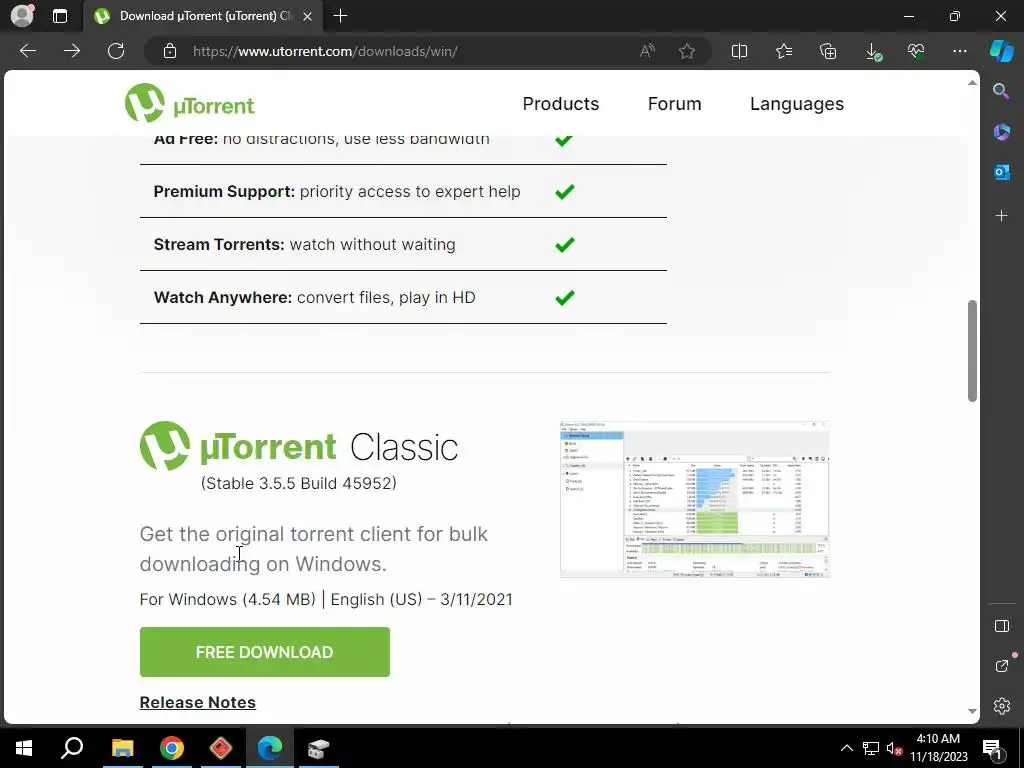Open the notification center icon
This screenshot has height=768, width=1024.
pos(992,748)
